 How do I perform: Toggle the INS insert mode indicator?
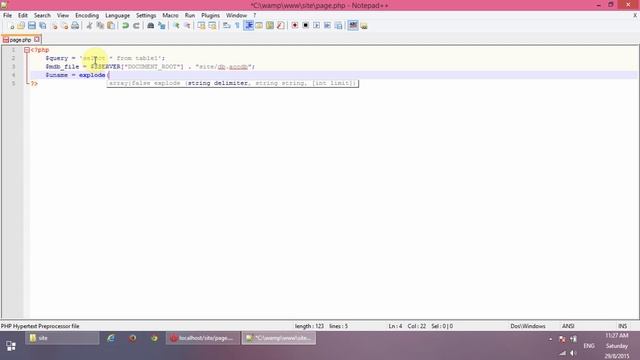622,326
